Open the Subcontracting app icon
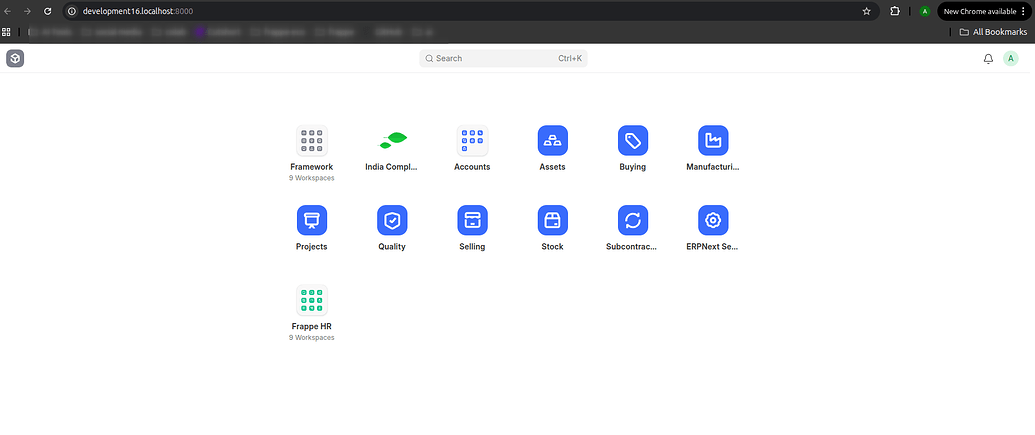The width and height of the screenshot is (1035, 435). pos(633,220)
